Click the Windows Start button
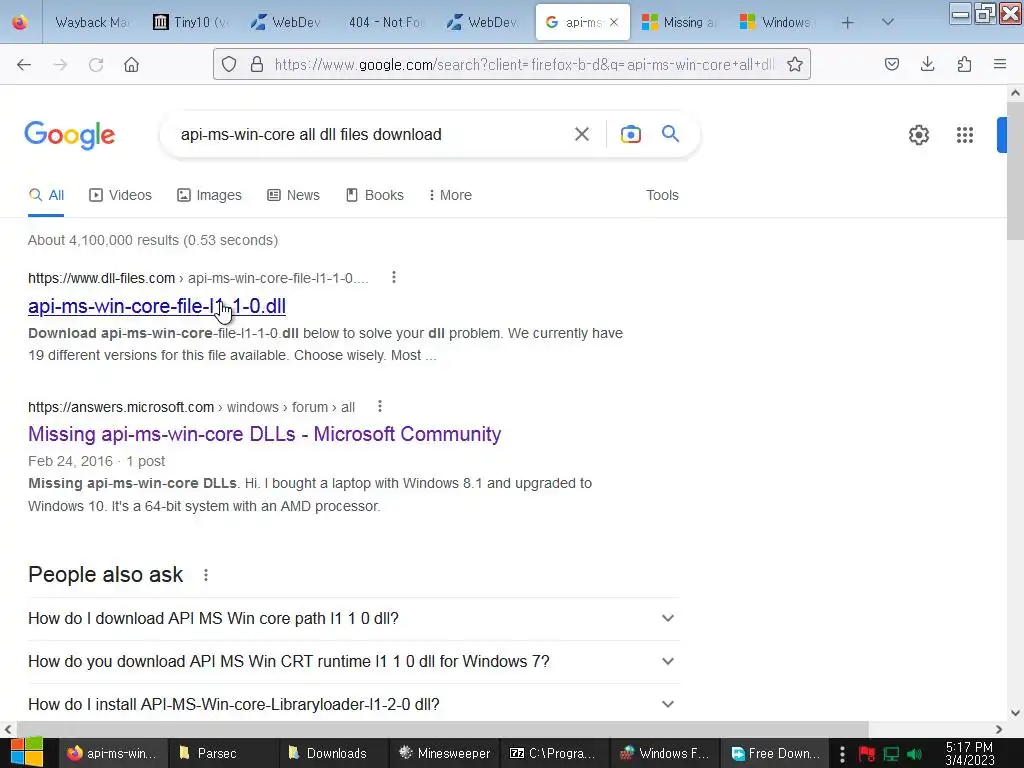1024x768 pixels. pyautogui.click(x=26, y=753)
